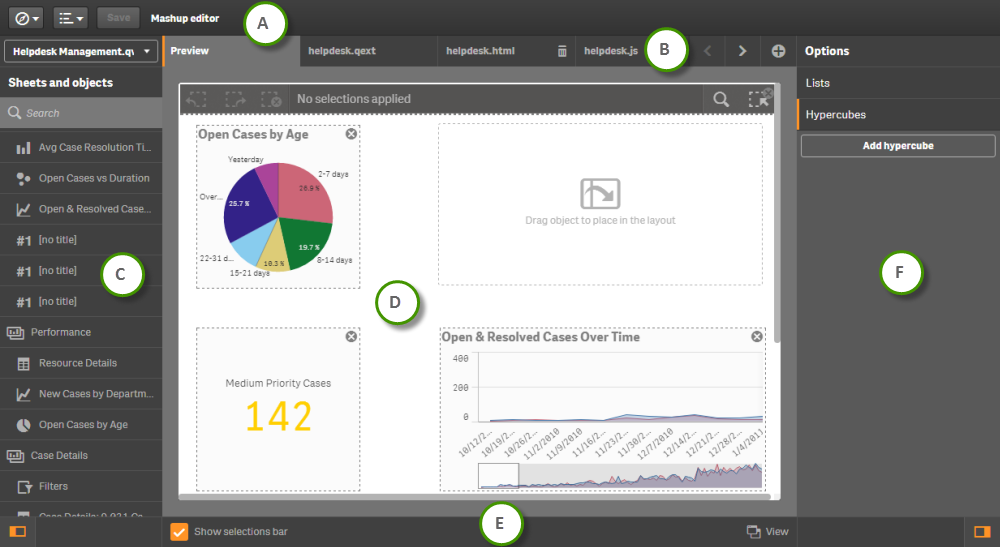Toggle the left panel with bottom-left icon
Image resolution: width=1000 pixels, height=547 pixels.
pyautogui.click(x=17, y=531)
